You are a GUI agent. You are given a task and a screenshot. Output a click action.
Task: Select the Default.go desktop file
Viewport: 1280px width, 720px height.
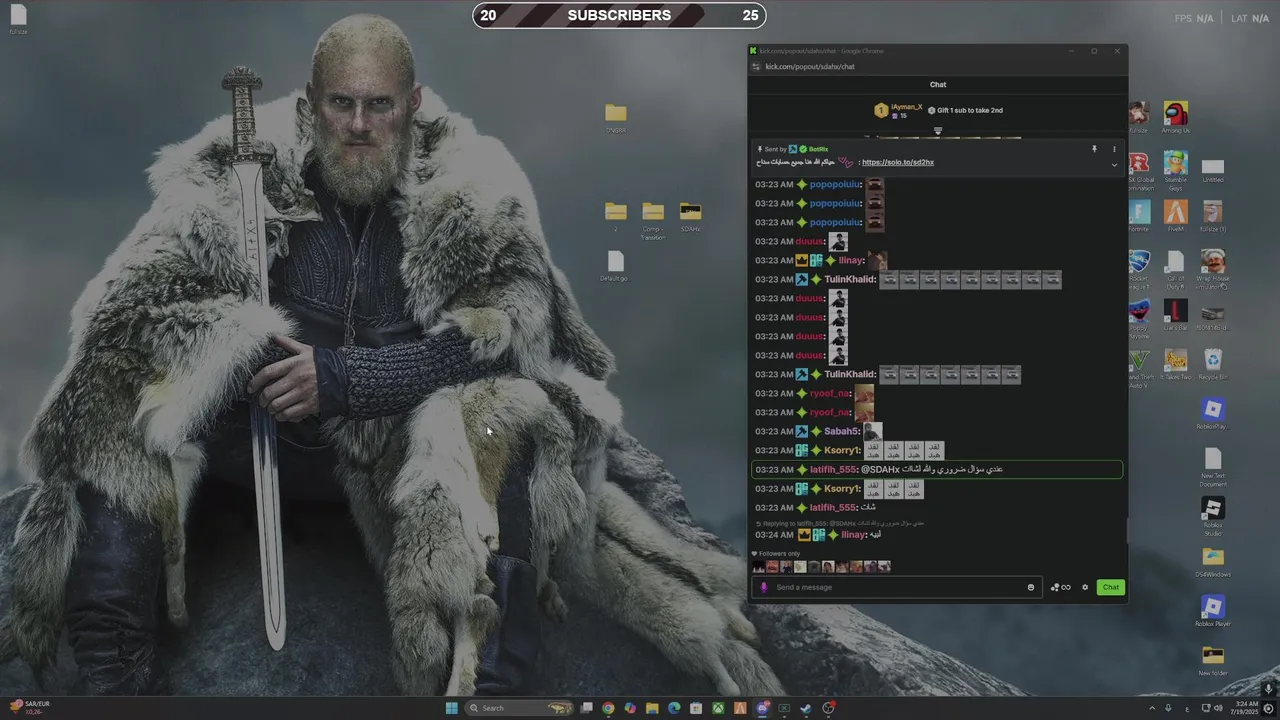(x=615, y=266)
